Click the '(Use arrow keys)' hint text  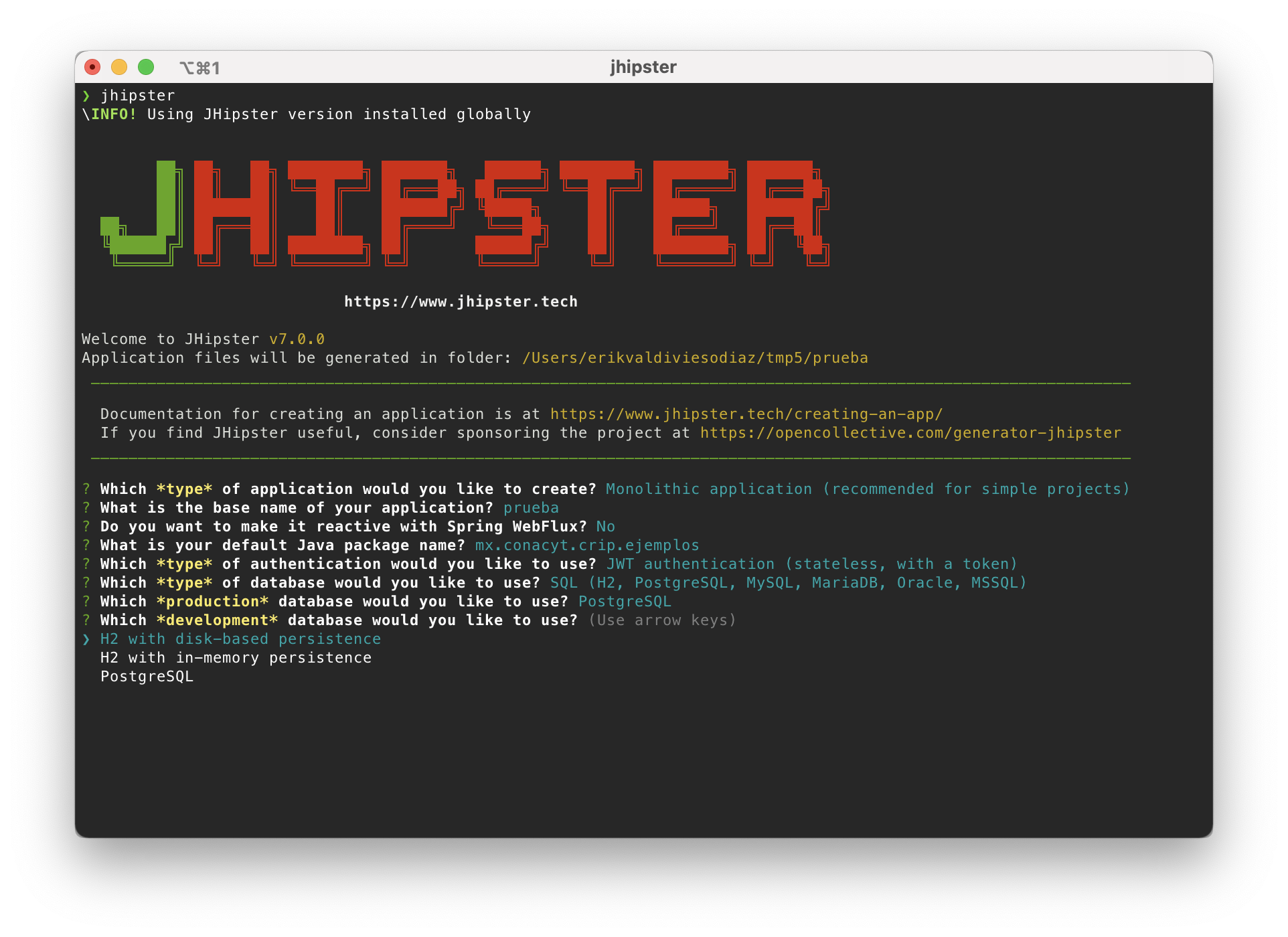coord(662,620)
